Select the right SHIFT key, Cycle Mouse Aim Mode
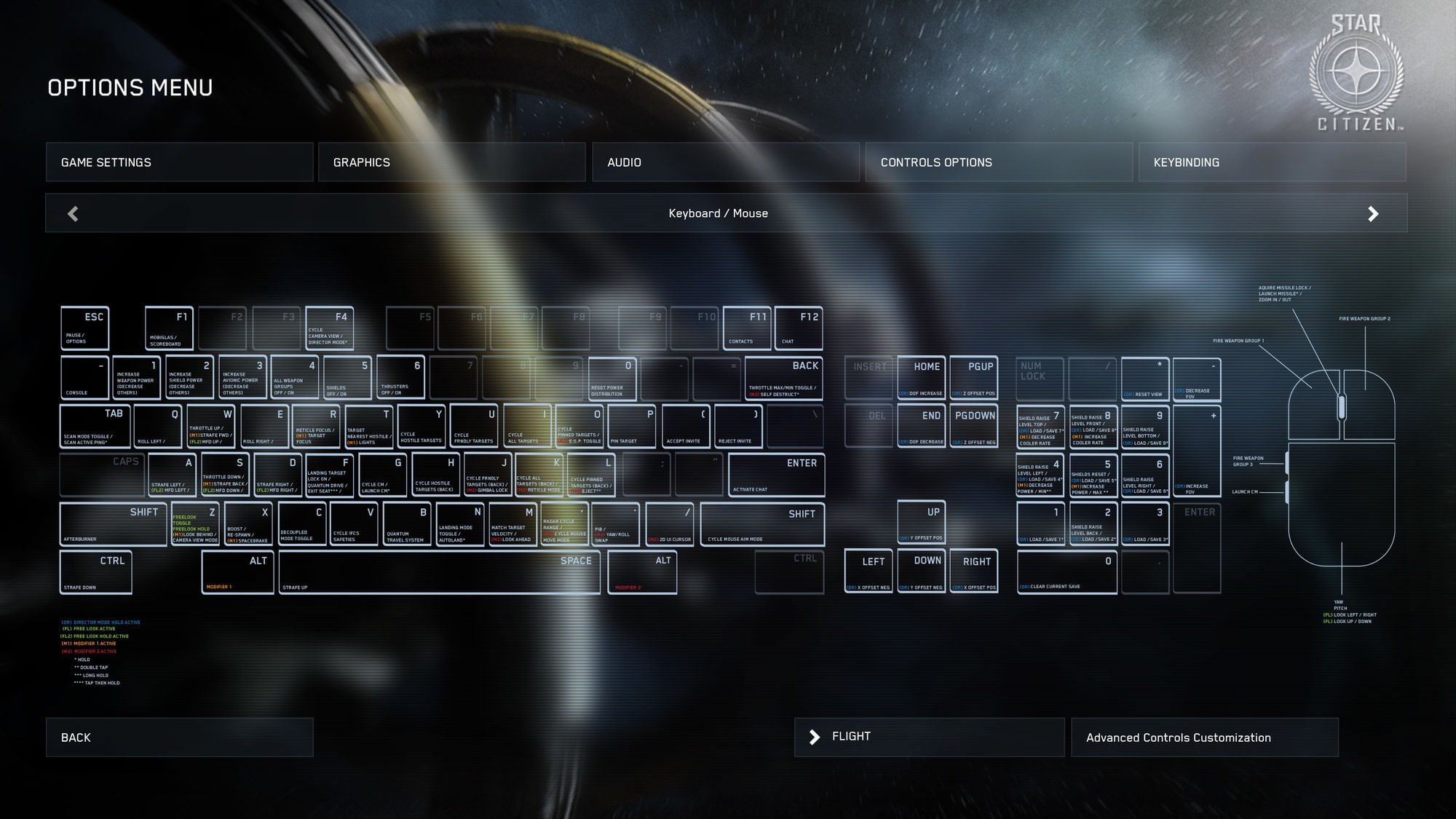This screenshot has height=819, width=1456. point(762,524)
